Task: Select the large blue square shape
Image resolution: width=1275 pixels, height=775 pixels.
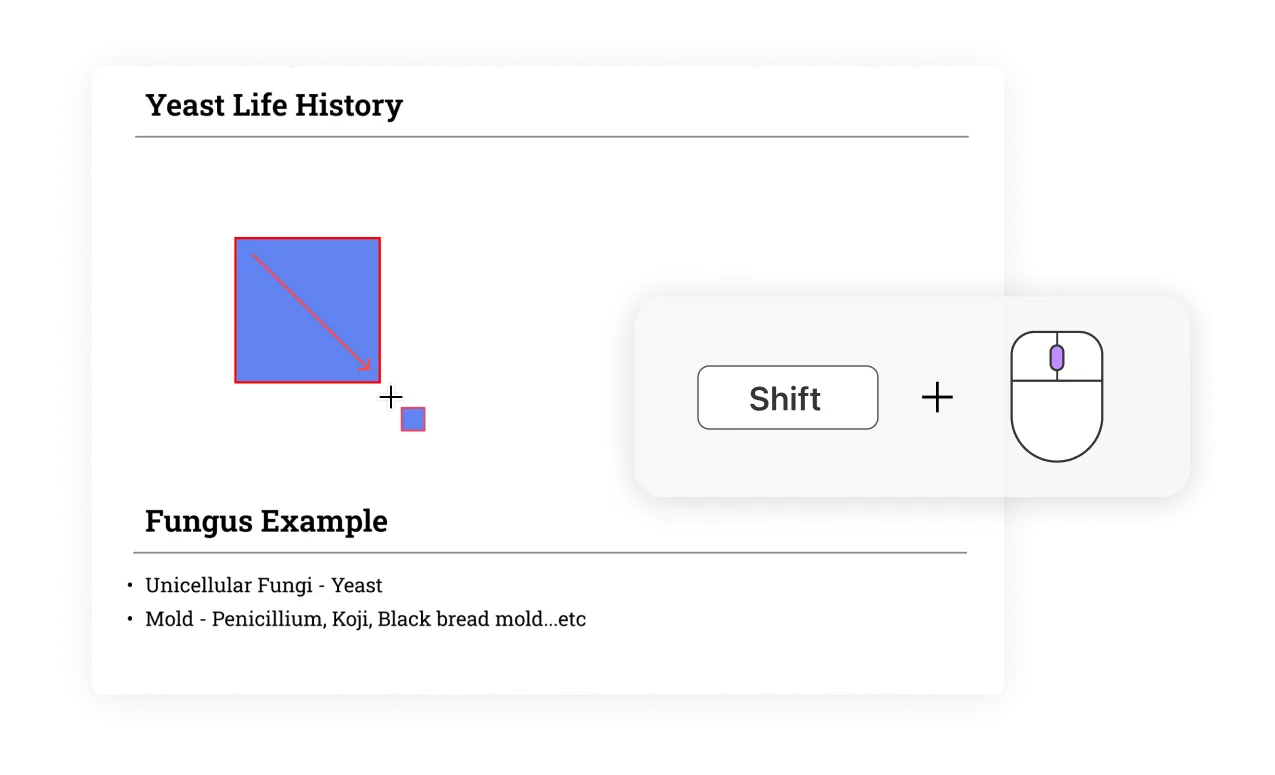Action: pyautogui.click(x=308, y=310)
